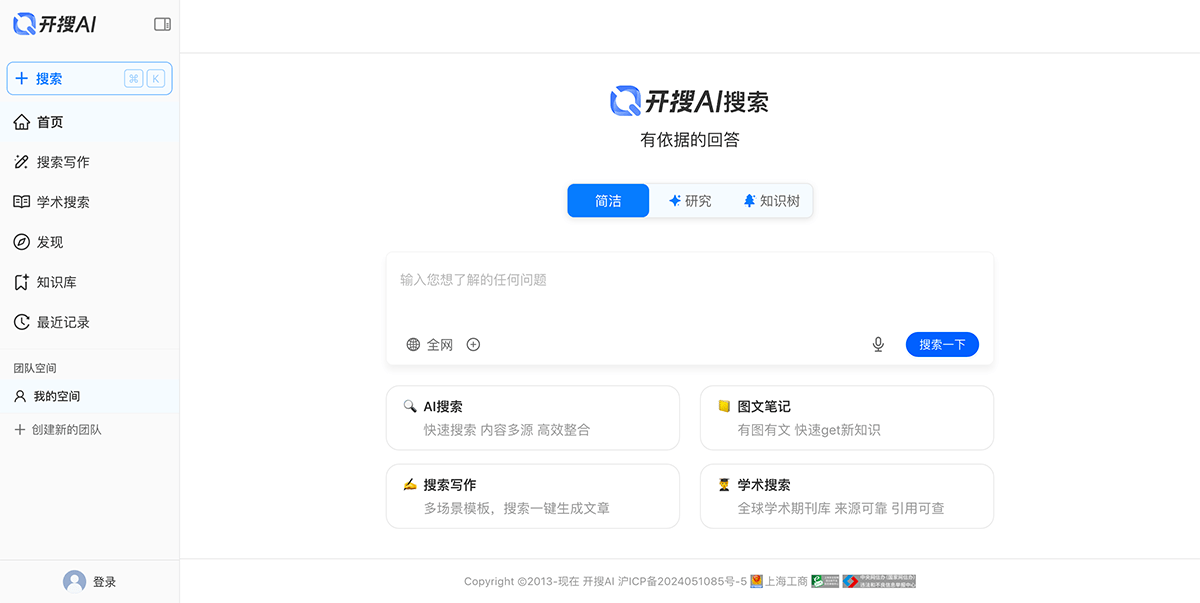
Task: Select 我的空间 under 团队空间
Action: (x=89, y=396)
